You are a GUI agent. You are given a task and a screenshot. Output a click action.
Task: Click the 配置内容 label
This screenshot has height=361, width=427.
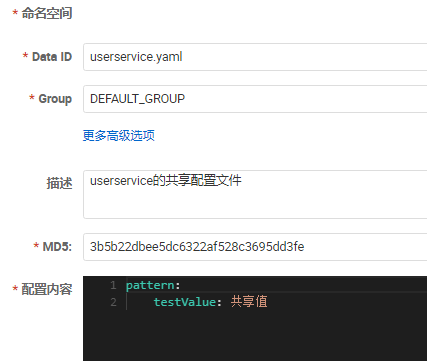pyautogui.click(x=47, y=289)
